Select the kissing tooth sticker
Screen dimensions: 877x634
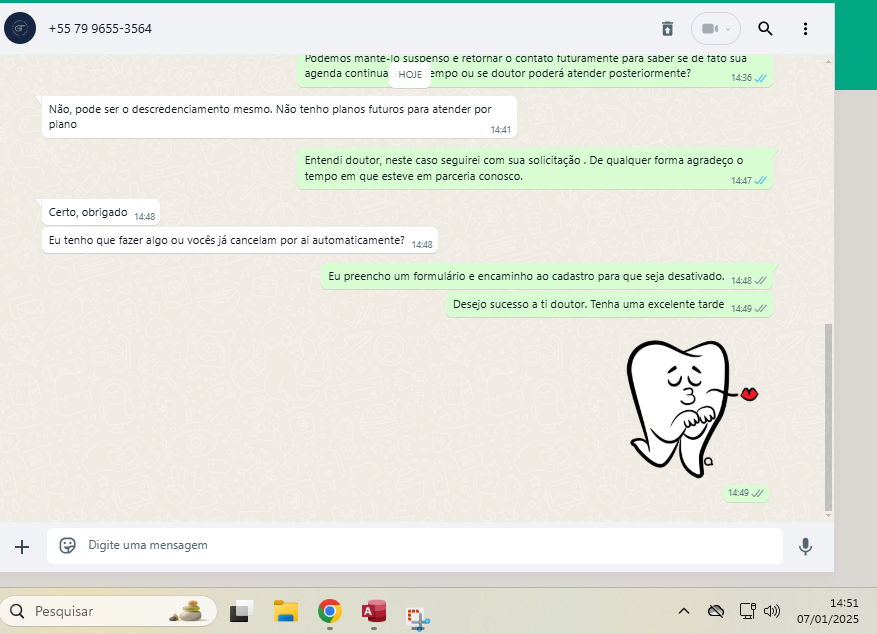[x=691, y=408]
